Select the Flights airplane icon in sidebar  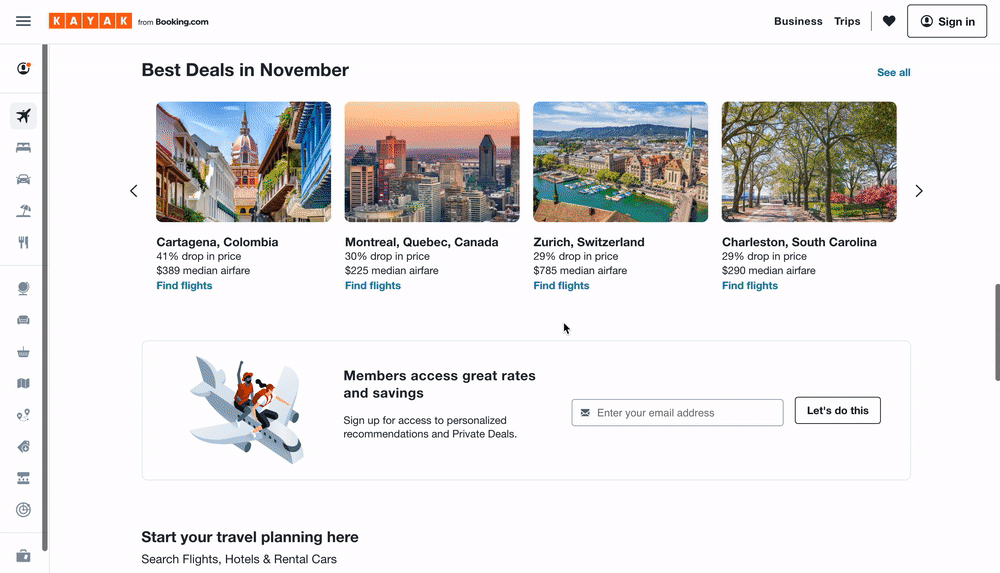pyautogui.click(x=24, y=116)
